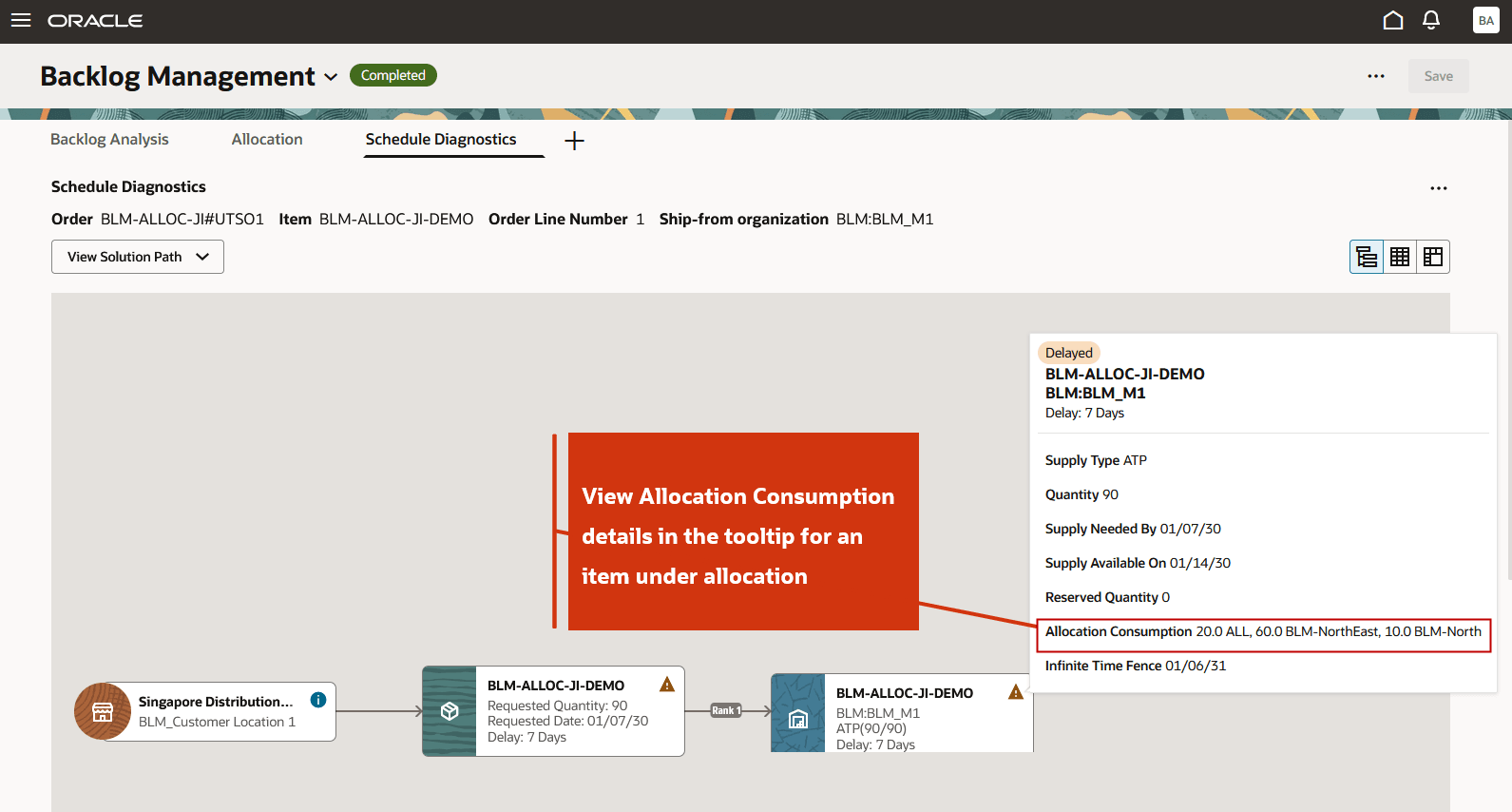Click the warehouse icon on BLM:BLM_M1 node
Image resolution: width=1512 pixels, height=812 pixels.
[x=798, y=720]
